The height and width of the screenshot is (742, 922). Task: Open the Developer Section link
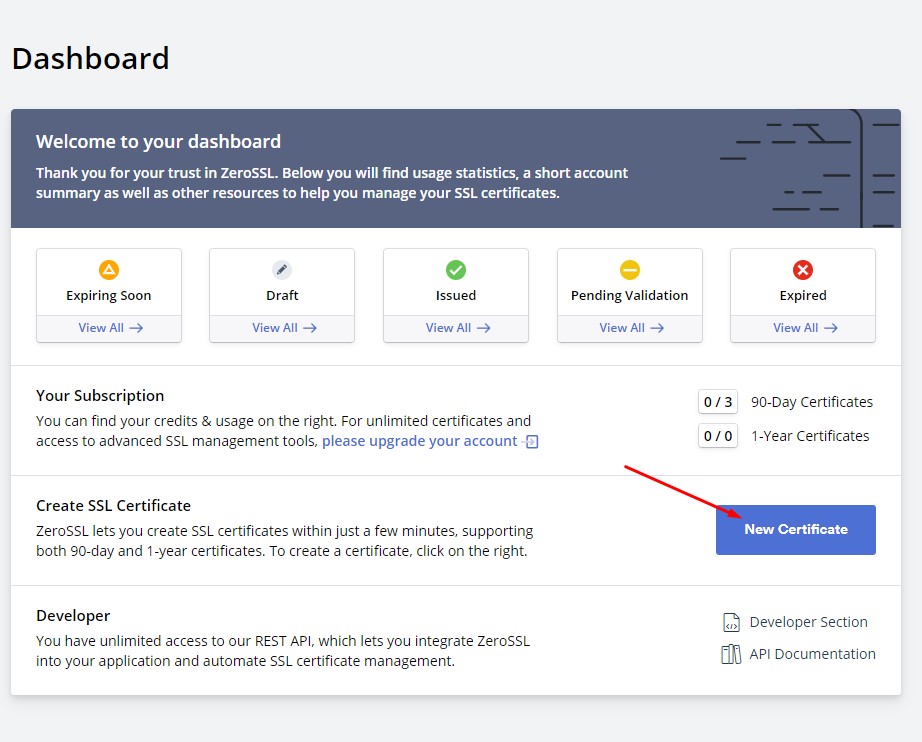coord(809,622)
